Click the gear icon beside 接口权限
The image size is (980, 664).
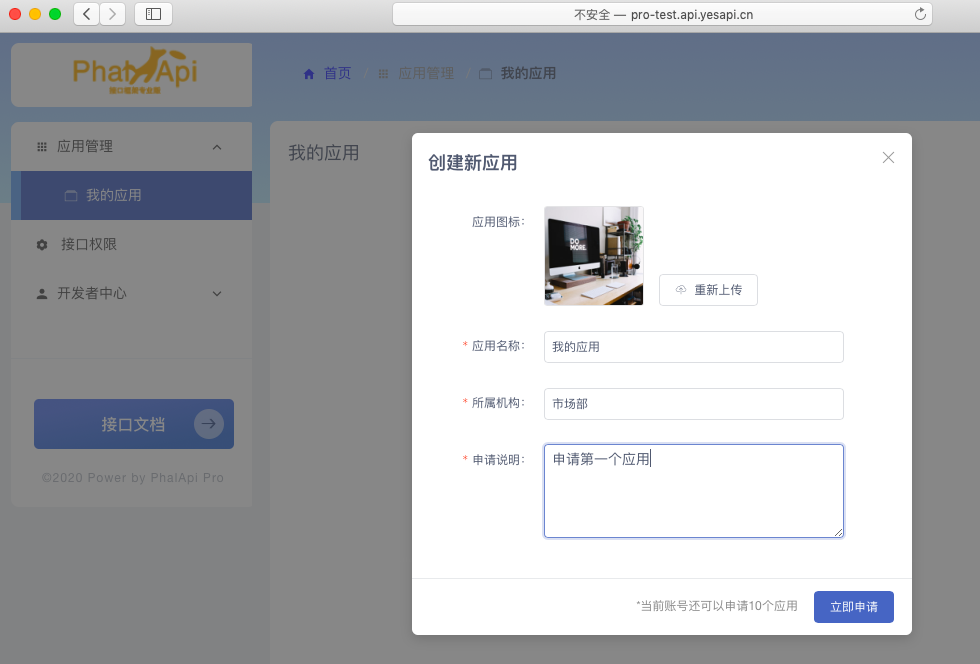(42, 245)
